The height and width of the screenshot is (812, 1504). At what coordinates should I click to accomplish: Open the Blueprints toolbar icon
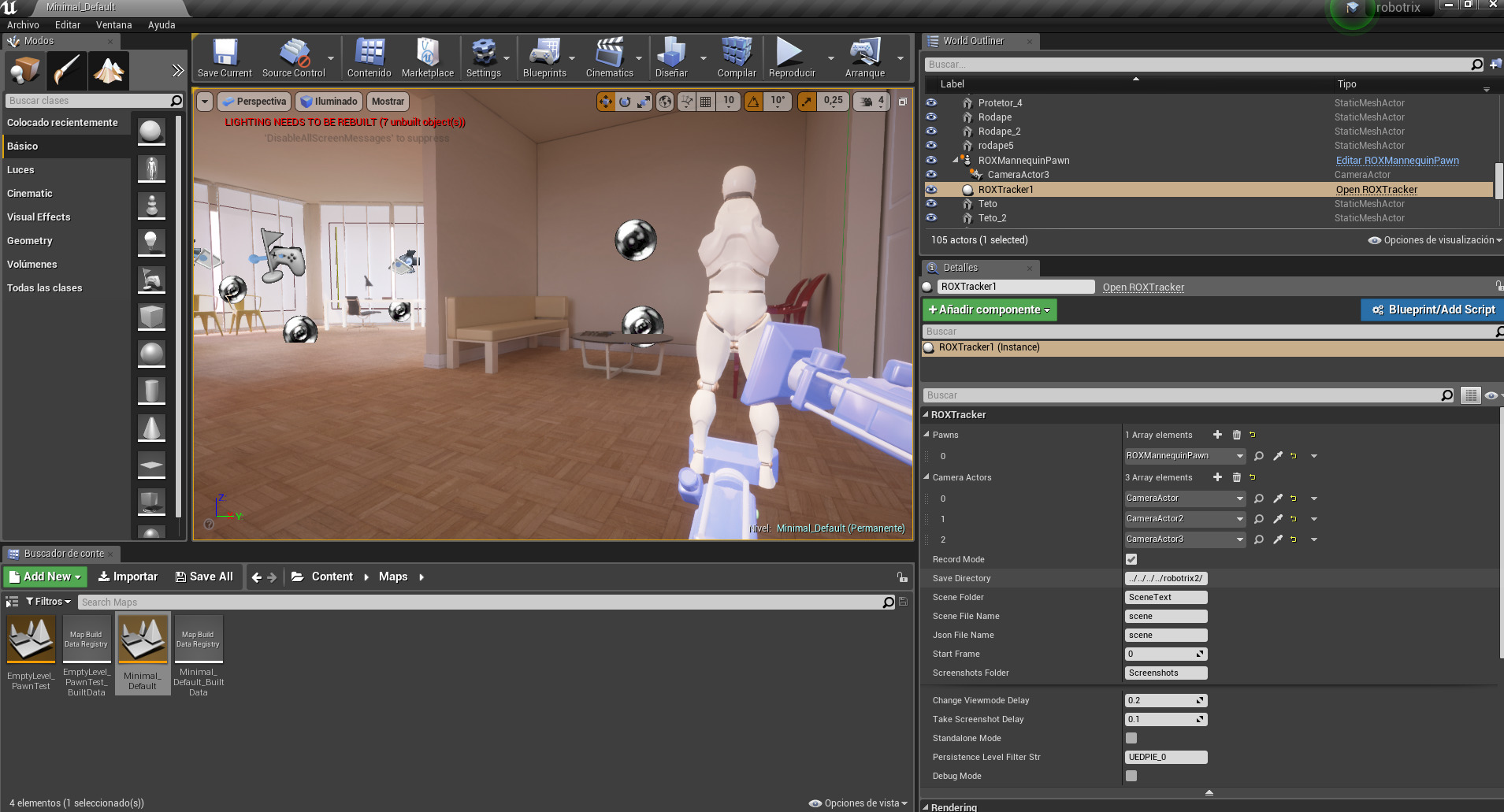(x=544, y=57)
